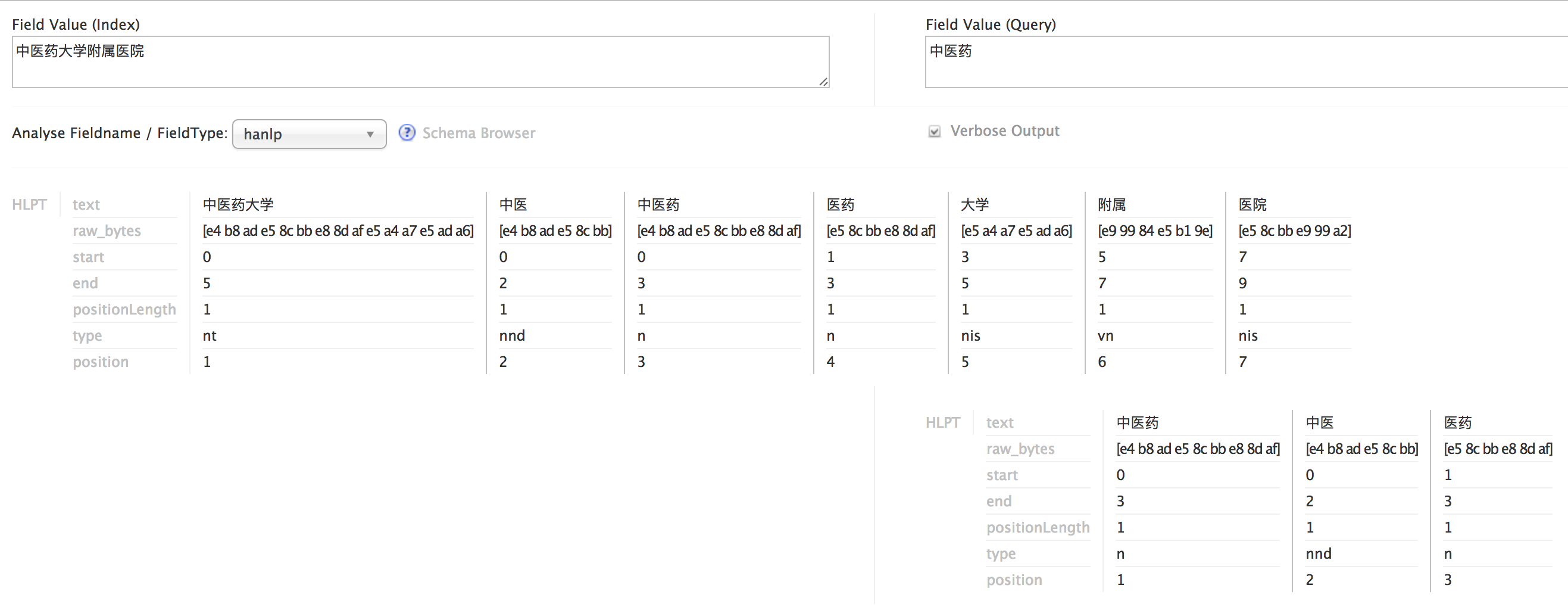Image resolution: width=1568 pixels, height=610 pixels.
Task: Grab the index textarea resize handle
Action: [823, 82]
